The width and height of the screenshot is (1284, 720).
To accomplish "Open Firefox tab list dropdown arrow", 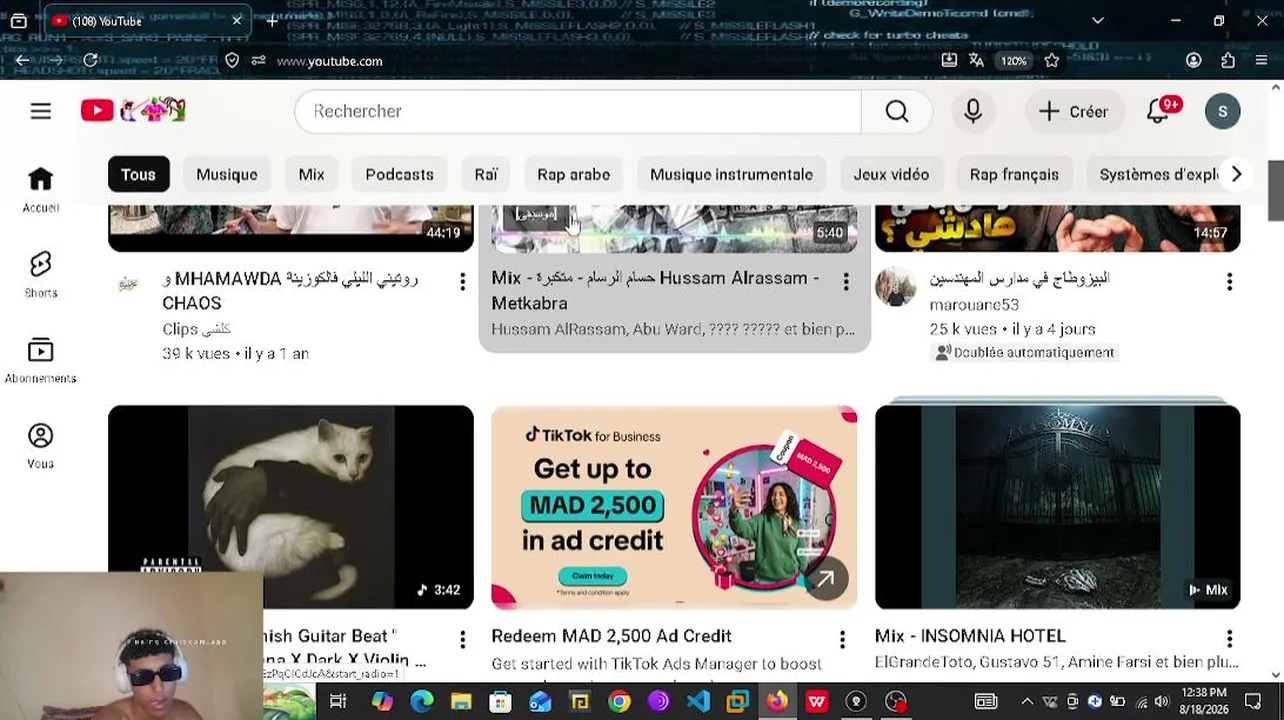I will tap(1097, 21).
